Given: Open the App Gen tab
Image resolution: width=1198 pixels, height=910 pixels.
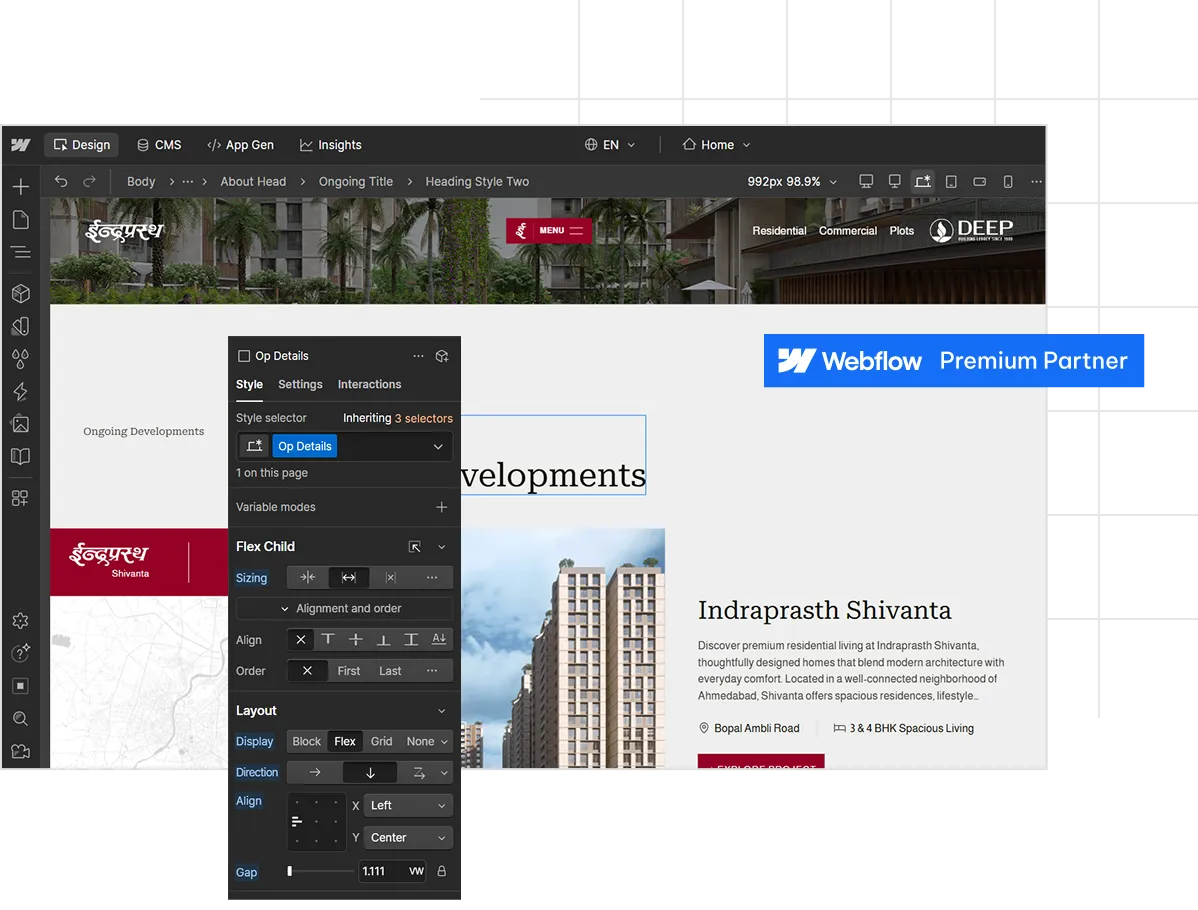Looking at the screenshot, I should coord(240,144).
